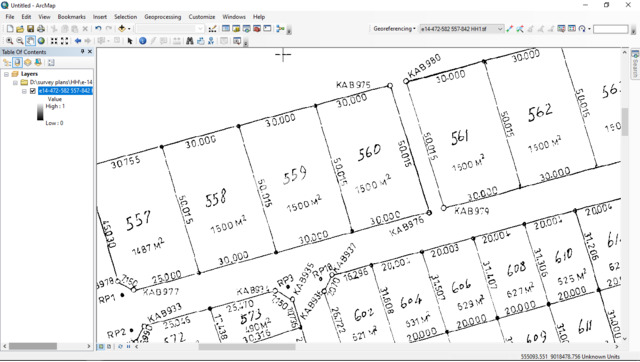Open the Bookmarks menu
This screenshot has height=362, width=640.
tap(71, 17)
